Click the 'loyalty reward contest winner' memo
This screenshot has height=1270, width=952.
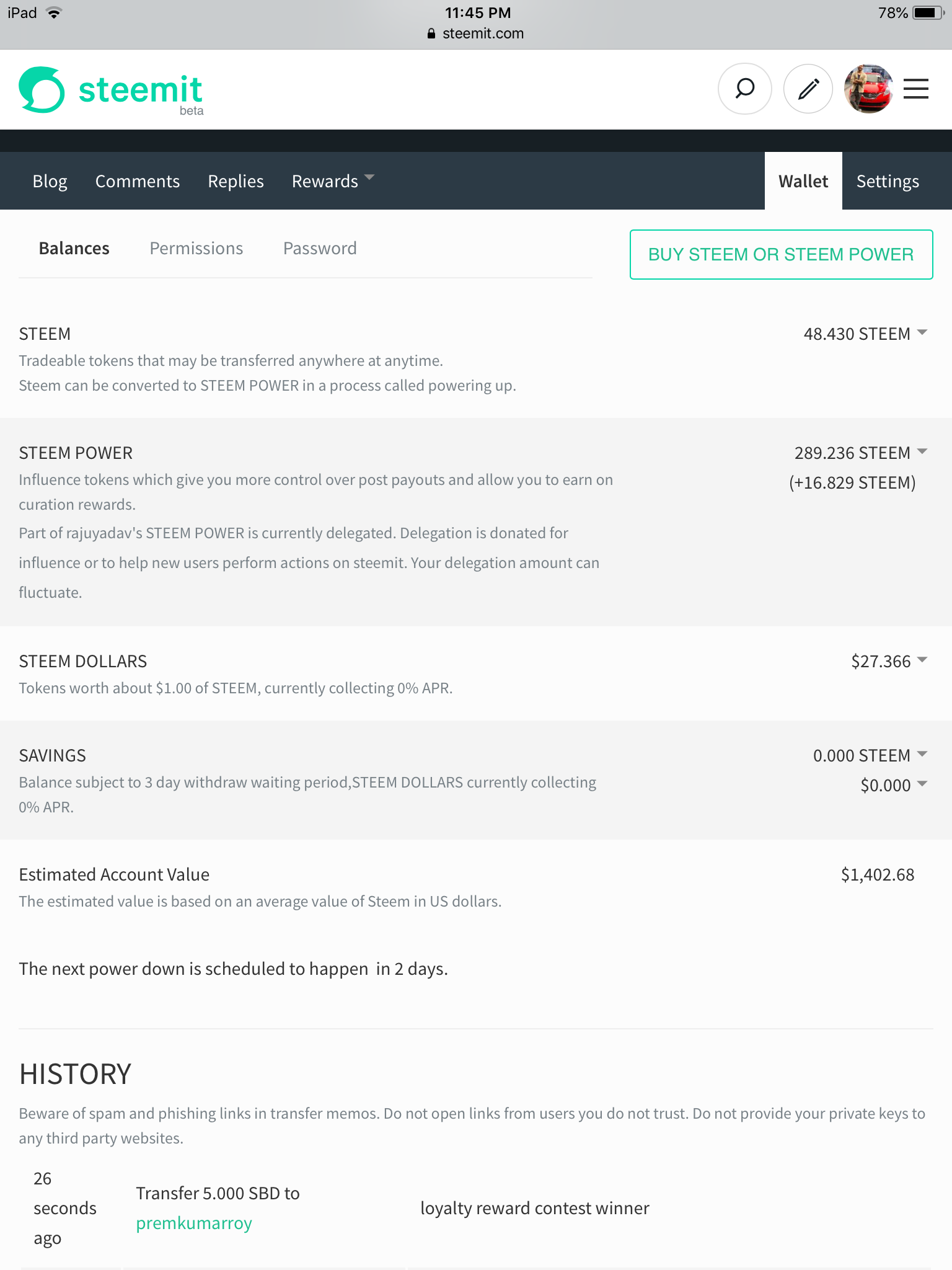pyautogui.click(x=535, y=1208)
